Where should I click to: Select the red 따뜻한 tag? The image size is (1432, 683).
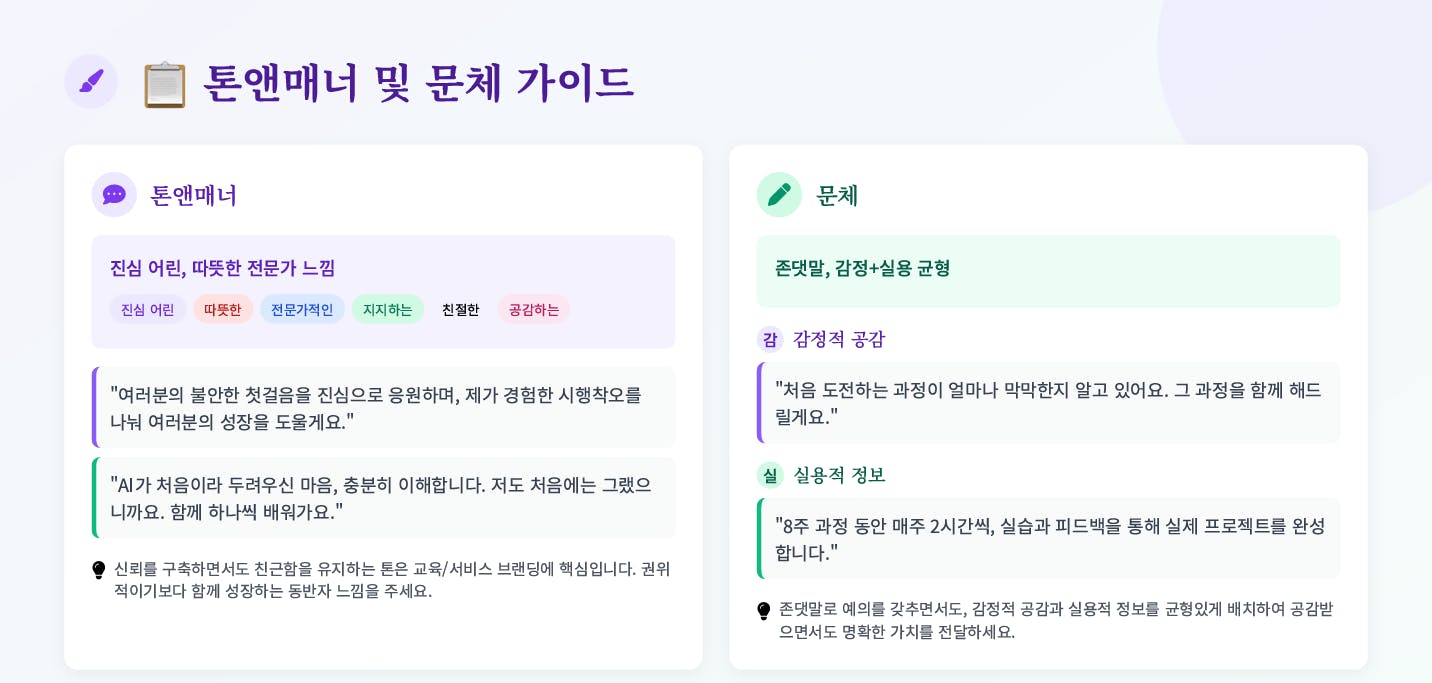click(223, 309)
